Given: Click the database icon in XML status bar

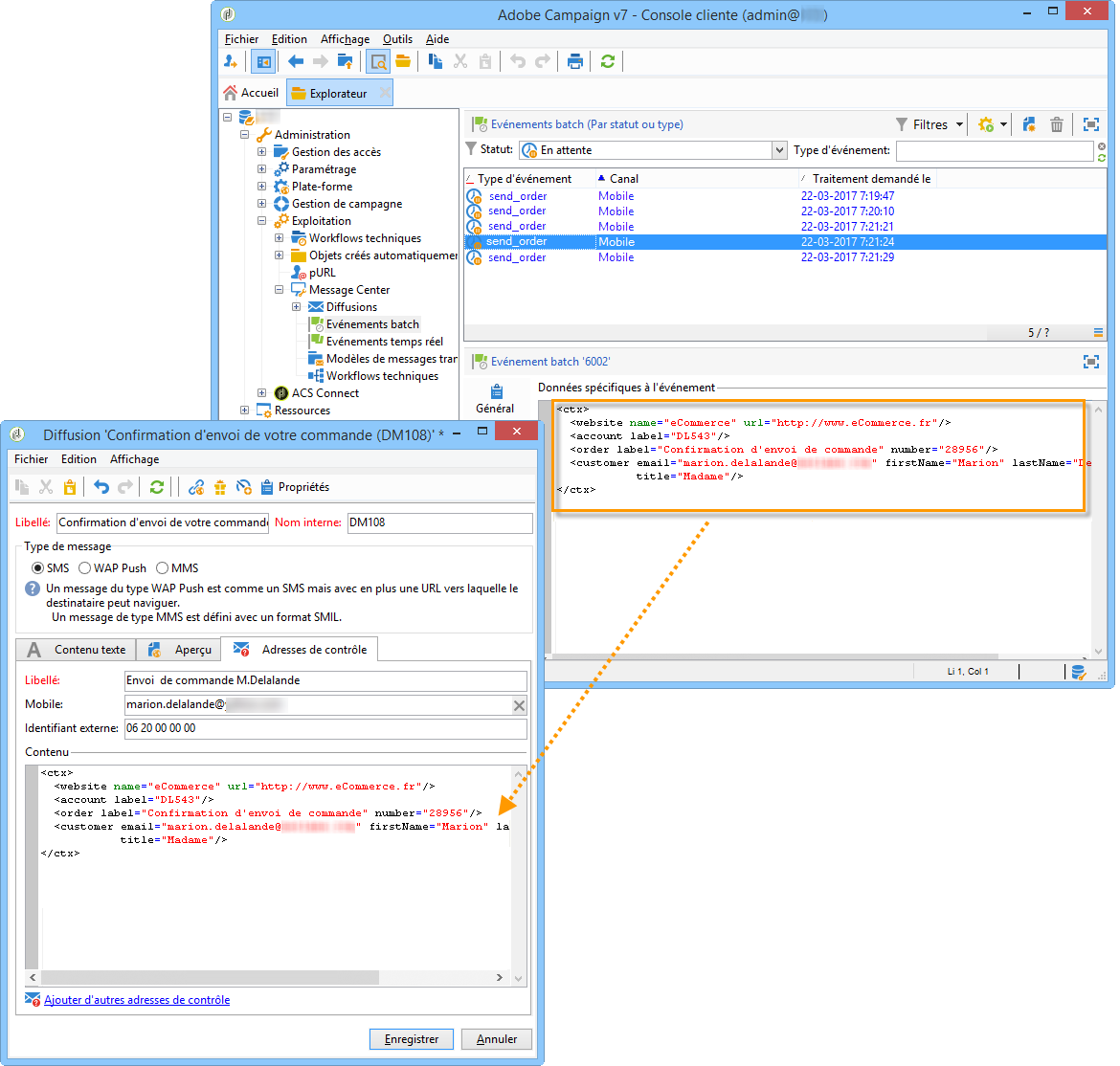Looking at the screenshot, I should point(1079,672).
